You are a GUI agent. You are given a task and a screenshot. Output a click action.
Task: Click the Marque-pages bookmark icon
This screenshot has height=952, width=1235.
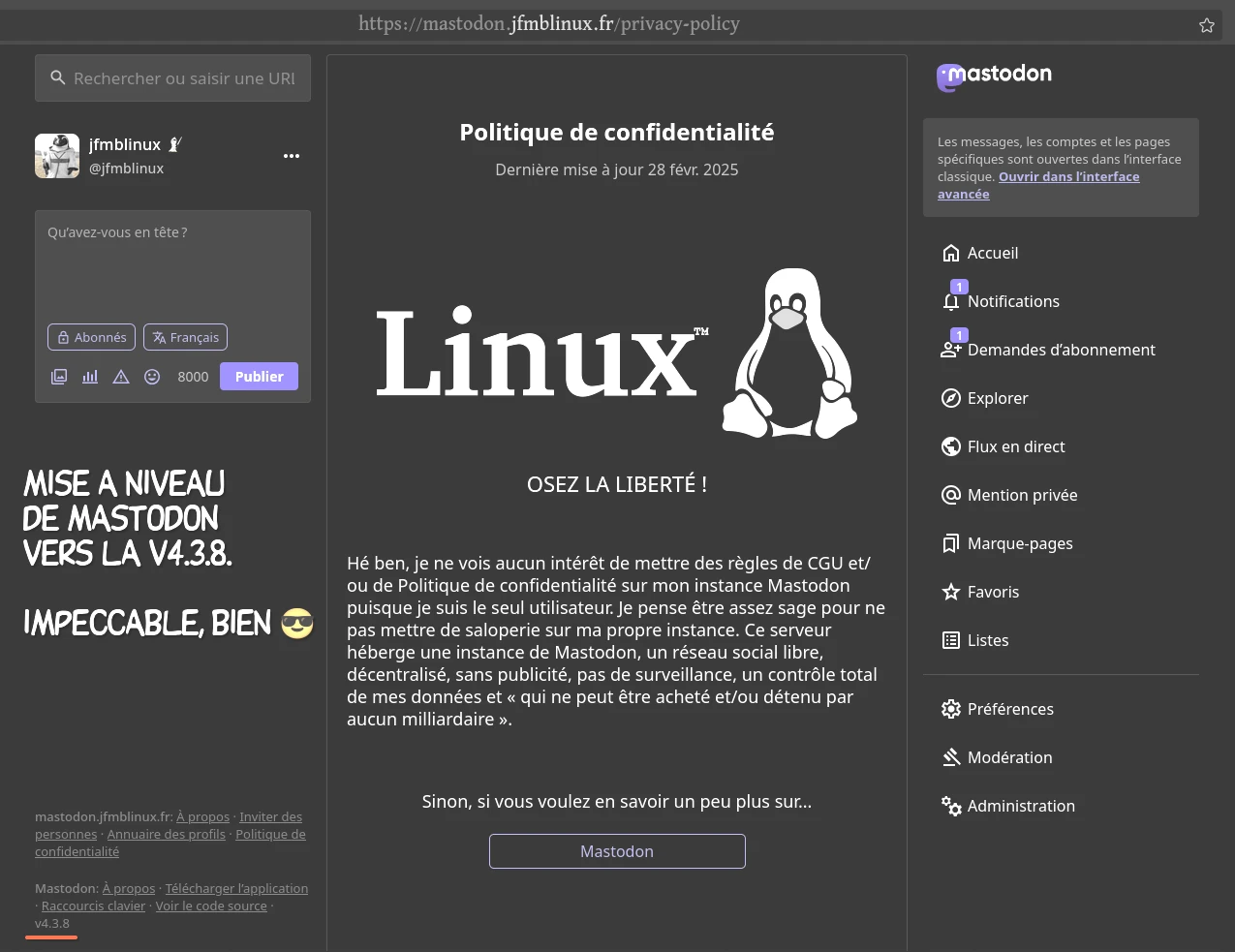[951, 543]
